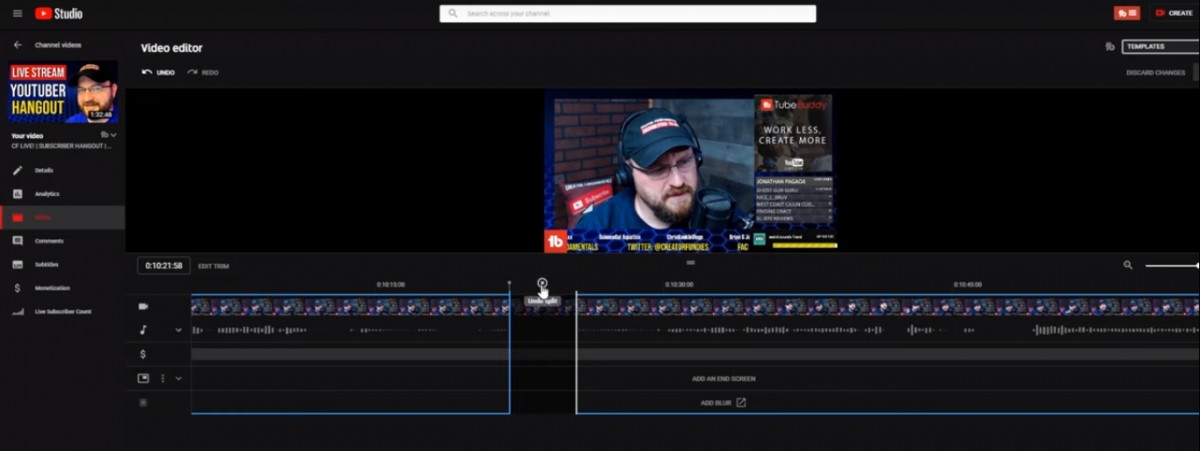Expand the audio track chevron
The image size is (1200, 451).
click(179, 330)
